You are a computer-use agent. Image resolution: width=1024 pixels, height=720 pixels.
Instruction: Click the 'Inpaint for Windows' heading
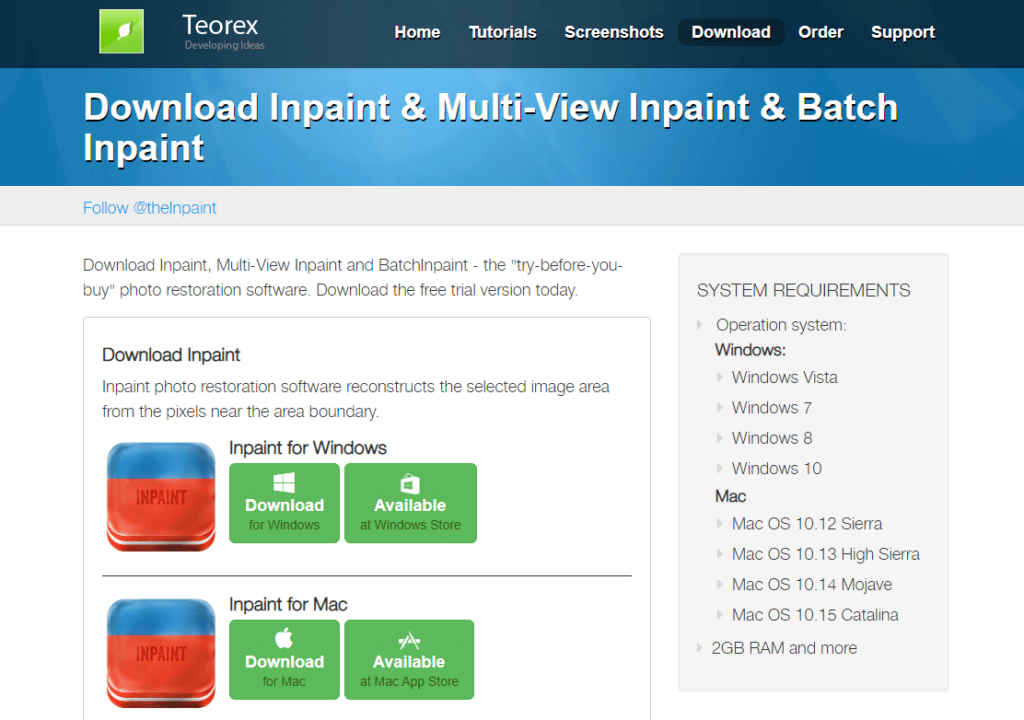pyautogui.click(x=308, y=448)
